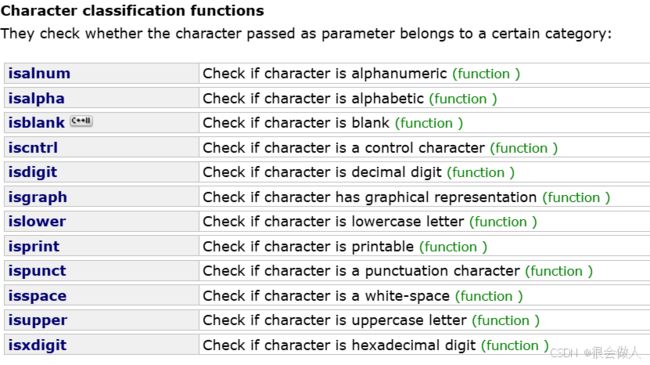650x365 pixels.
Task: Open the isspace function link
Action: 37,296
